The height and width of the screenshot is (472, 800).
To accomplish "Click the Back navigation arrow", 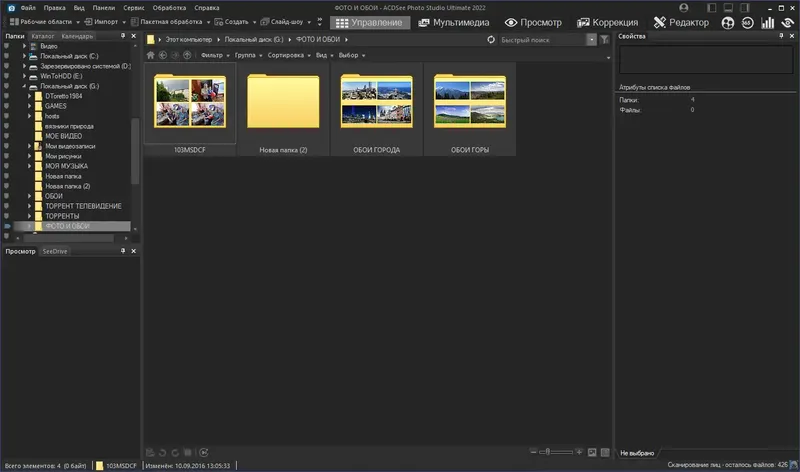I will pyautogui.click(x=163, y=55).
